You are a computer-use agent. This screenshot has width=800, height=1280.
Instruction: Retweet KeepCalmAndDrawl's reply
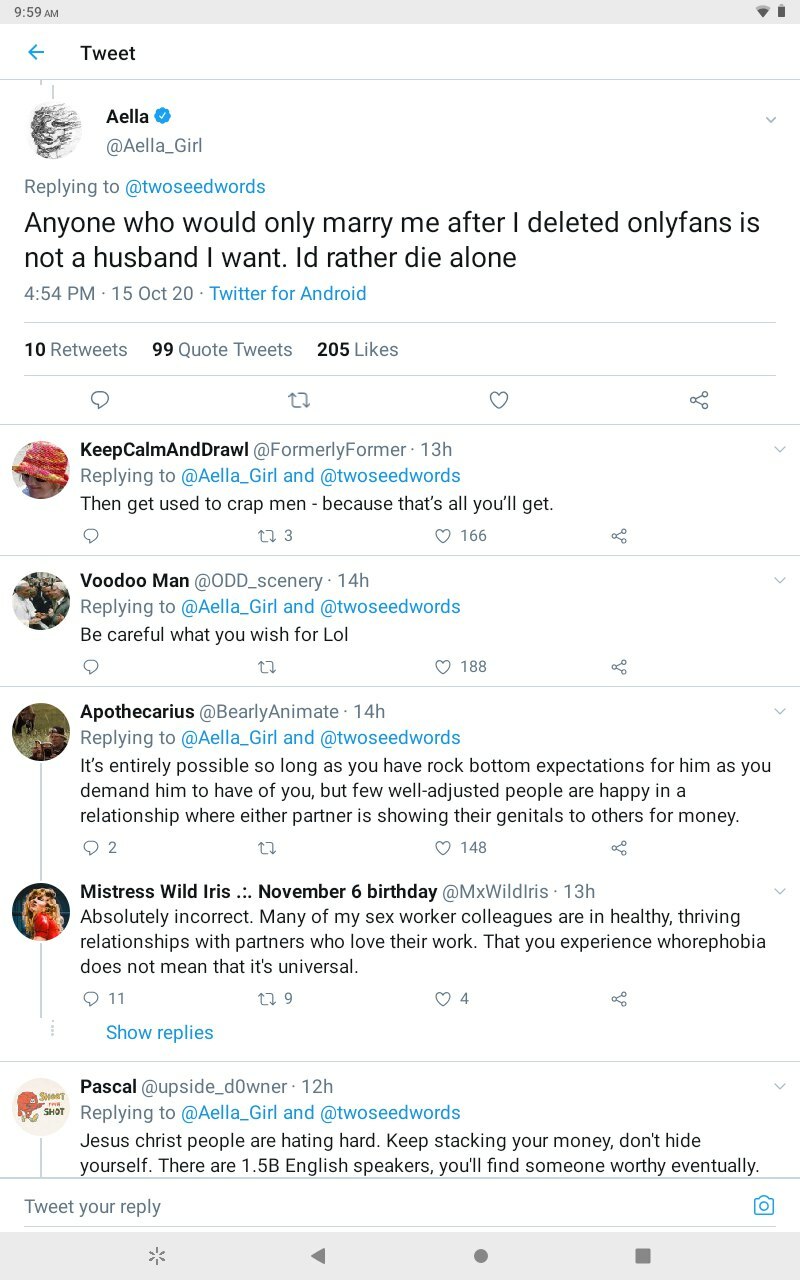click(x=267, y=536)
